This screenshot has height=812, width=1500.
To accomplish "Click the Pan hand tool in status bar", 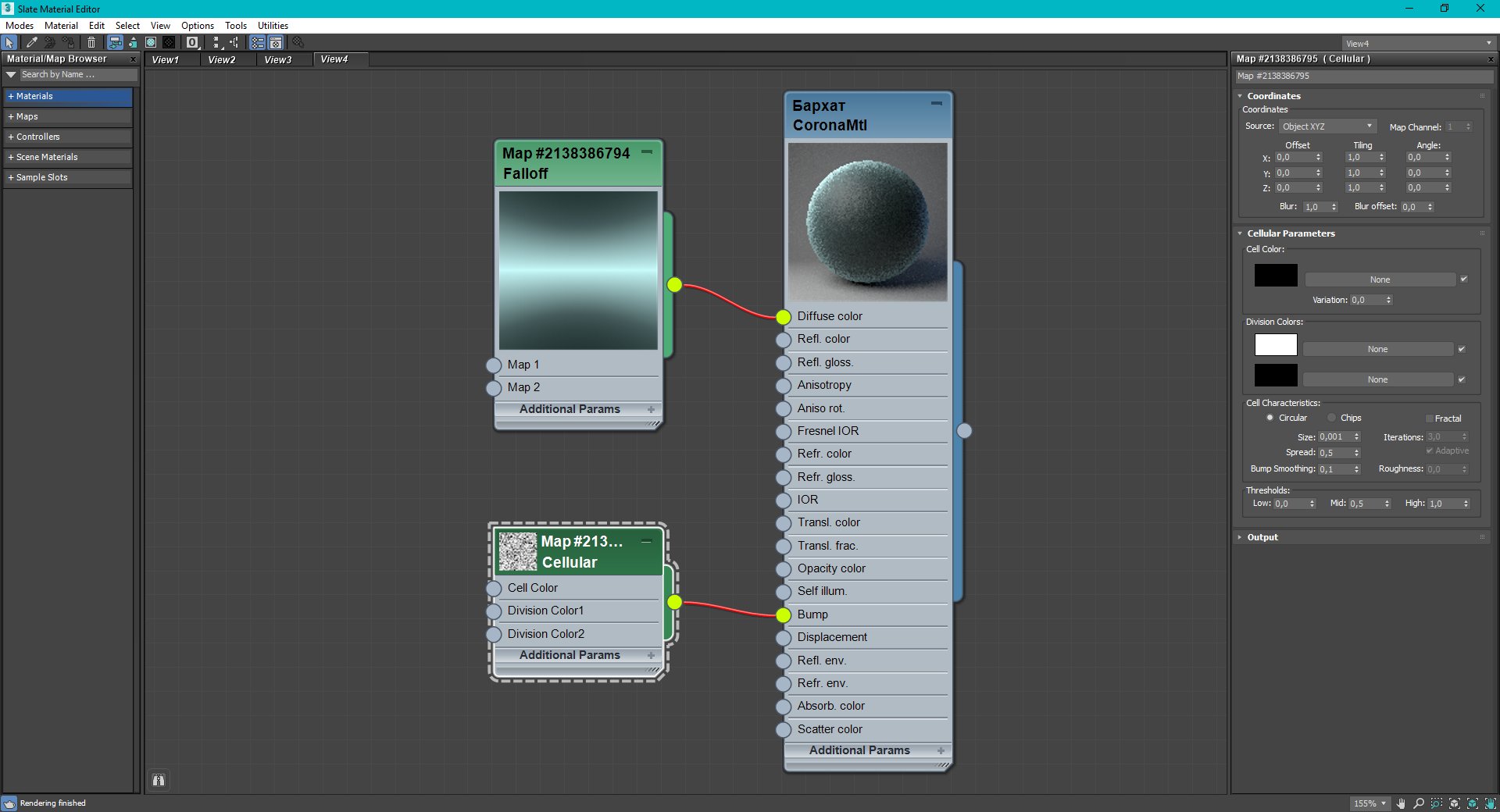I will (x=1401, y=803).
